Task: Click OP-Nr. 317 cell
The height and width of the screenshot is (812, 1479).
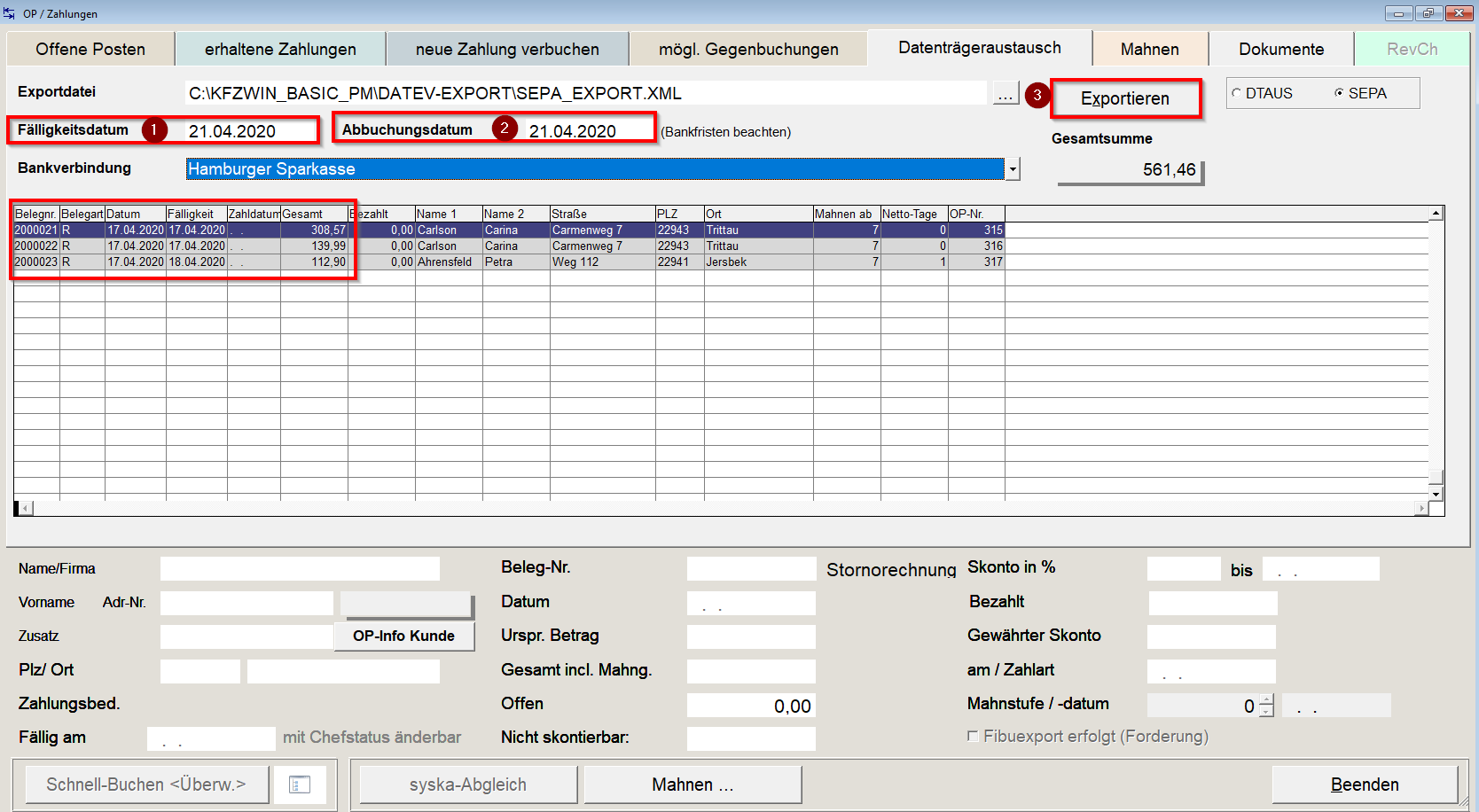Action: (x=976, y=262)
